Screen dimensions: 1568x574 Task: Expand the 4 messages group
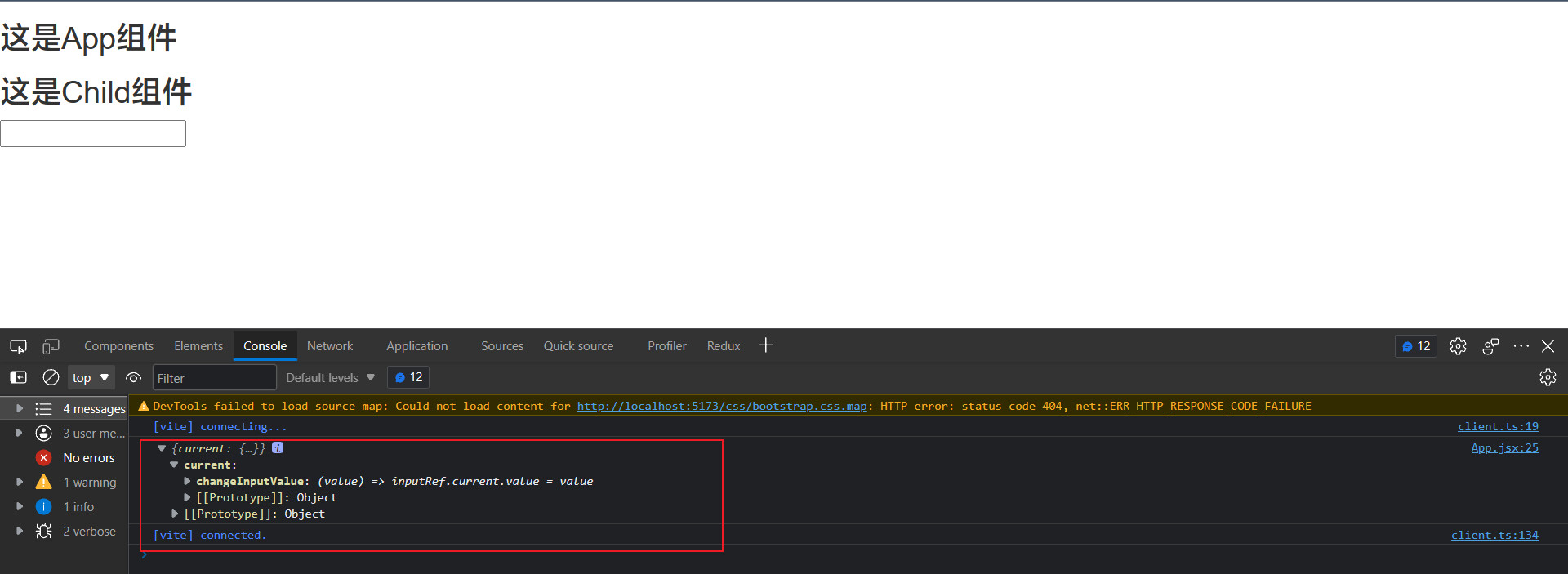[x=20, y=408]
